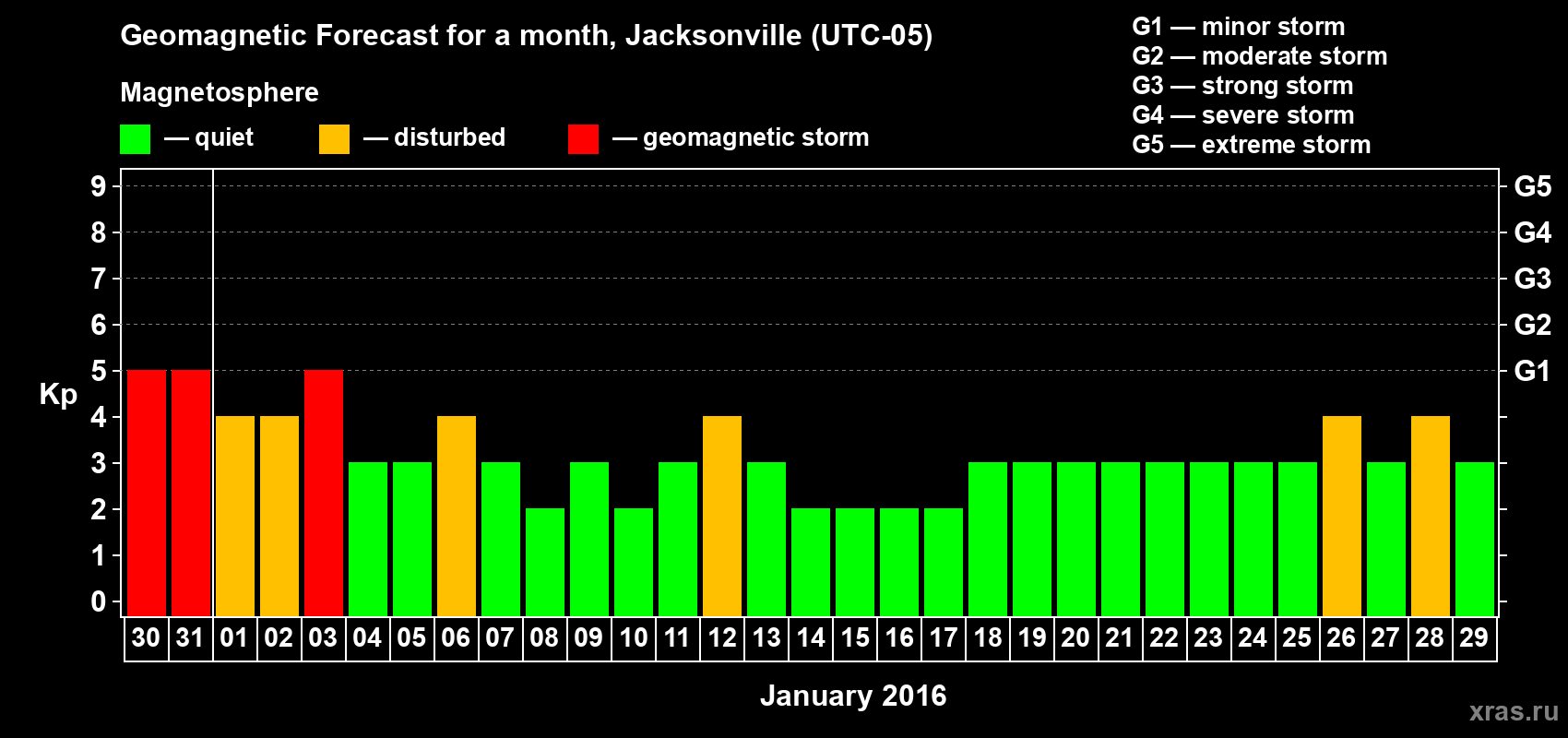Viewport: 1568px width, 738px height.
Task: Click the date label 18
Action: point(987,638)
